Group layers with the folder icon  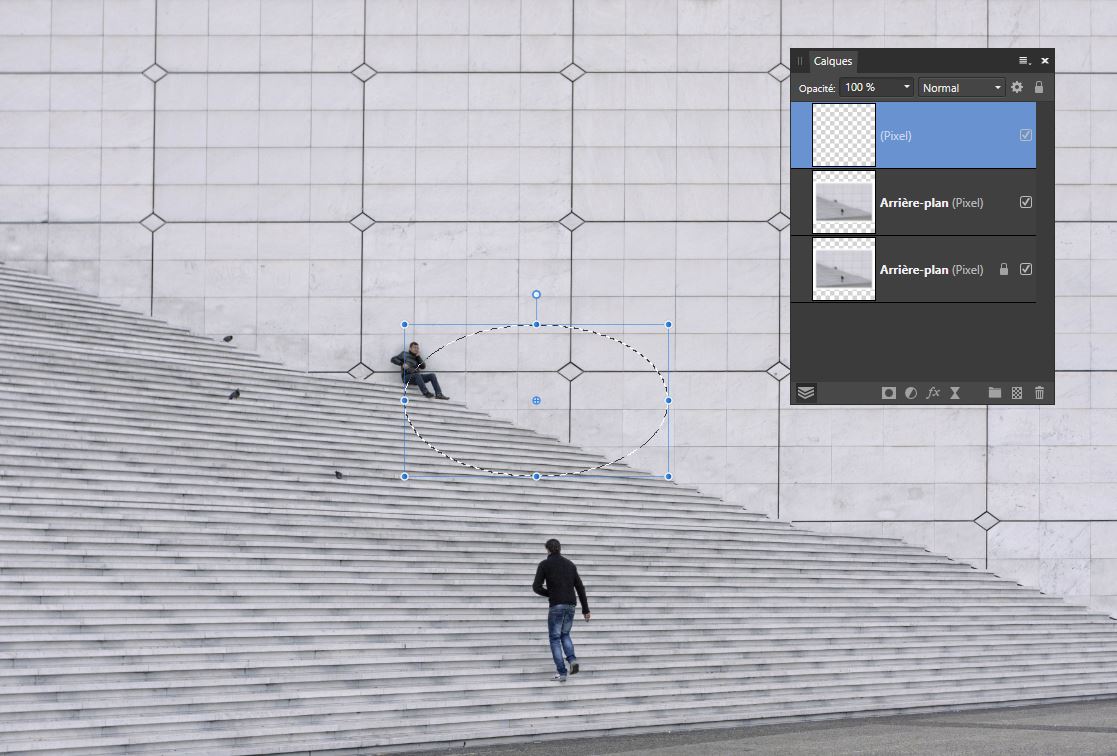(x=994, y=393)
